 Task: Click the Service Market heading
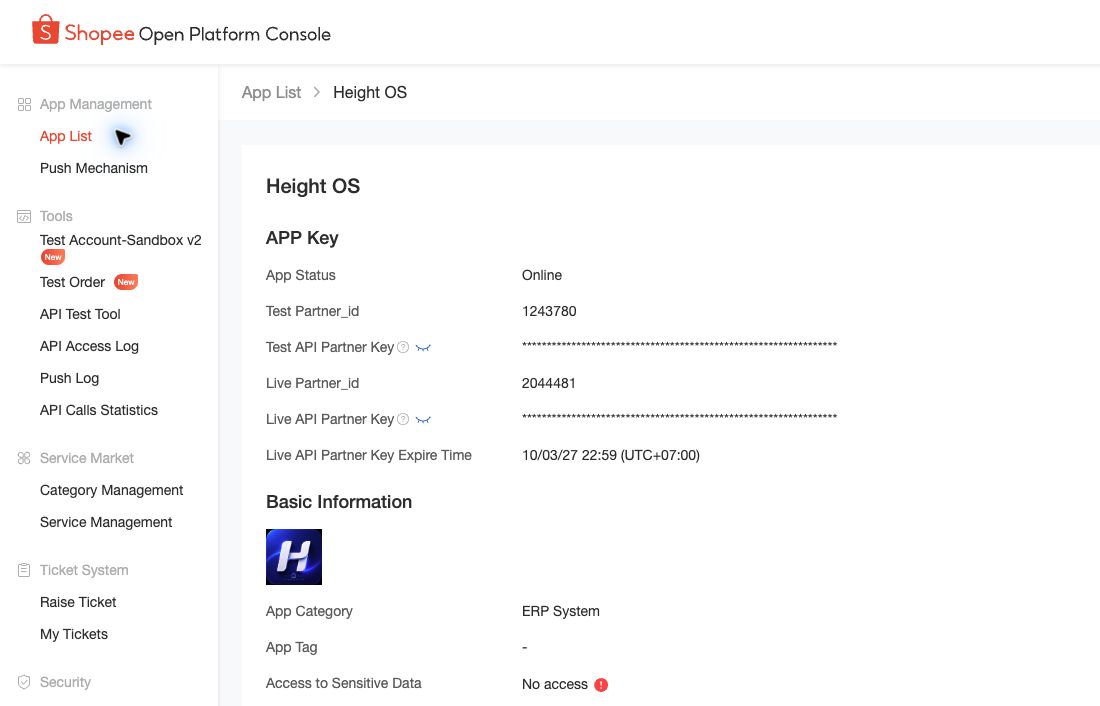tap(87, 458)
